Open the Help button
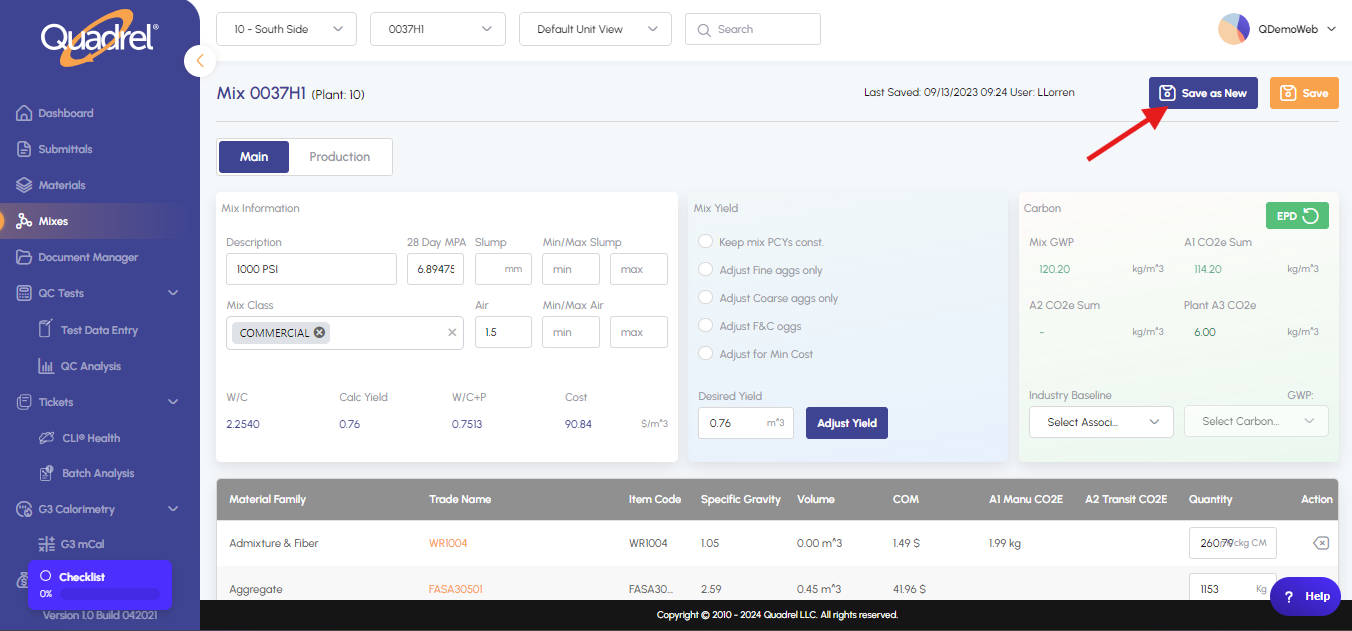Image resolution: width=1352 pixels, height=631 pixels. 1305,596
